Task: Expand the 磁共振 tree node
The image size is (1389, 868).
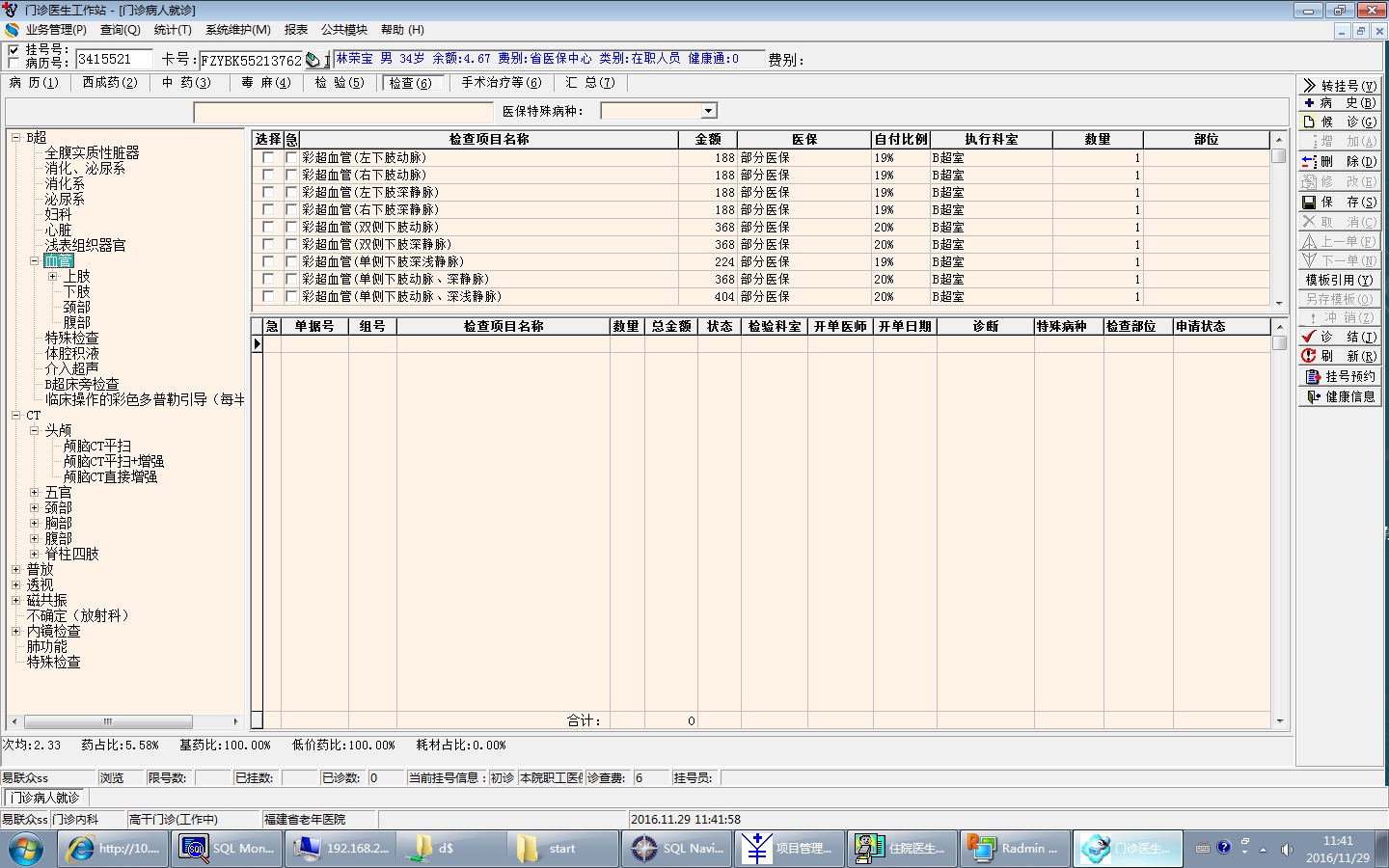Action: (15, 600)
